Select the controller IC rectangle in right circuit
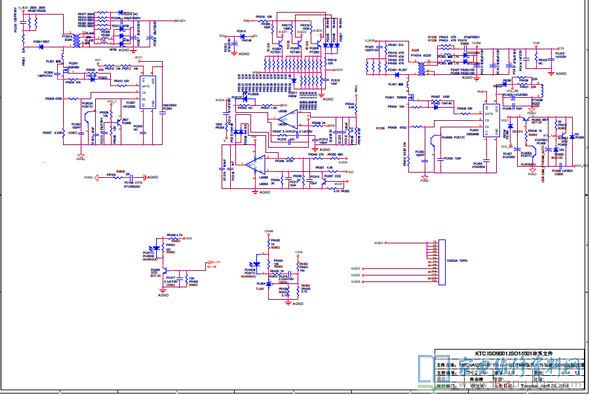The image size is (590, 395). (491, 120)
